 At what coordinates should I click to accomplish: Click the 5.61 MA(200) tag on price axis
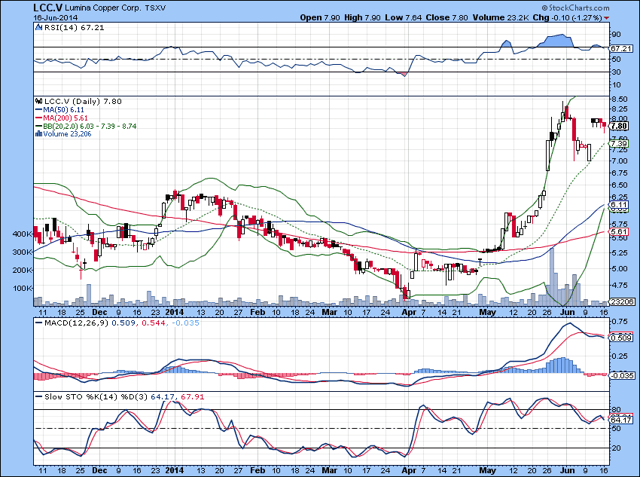[619, 231]
